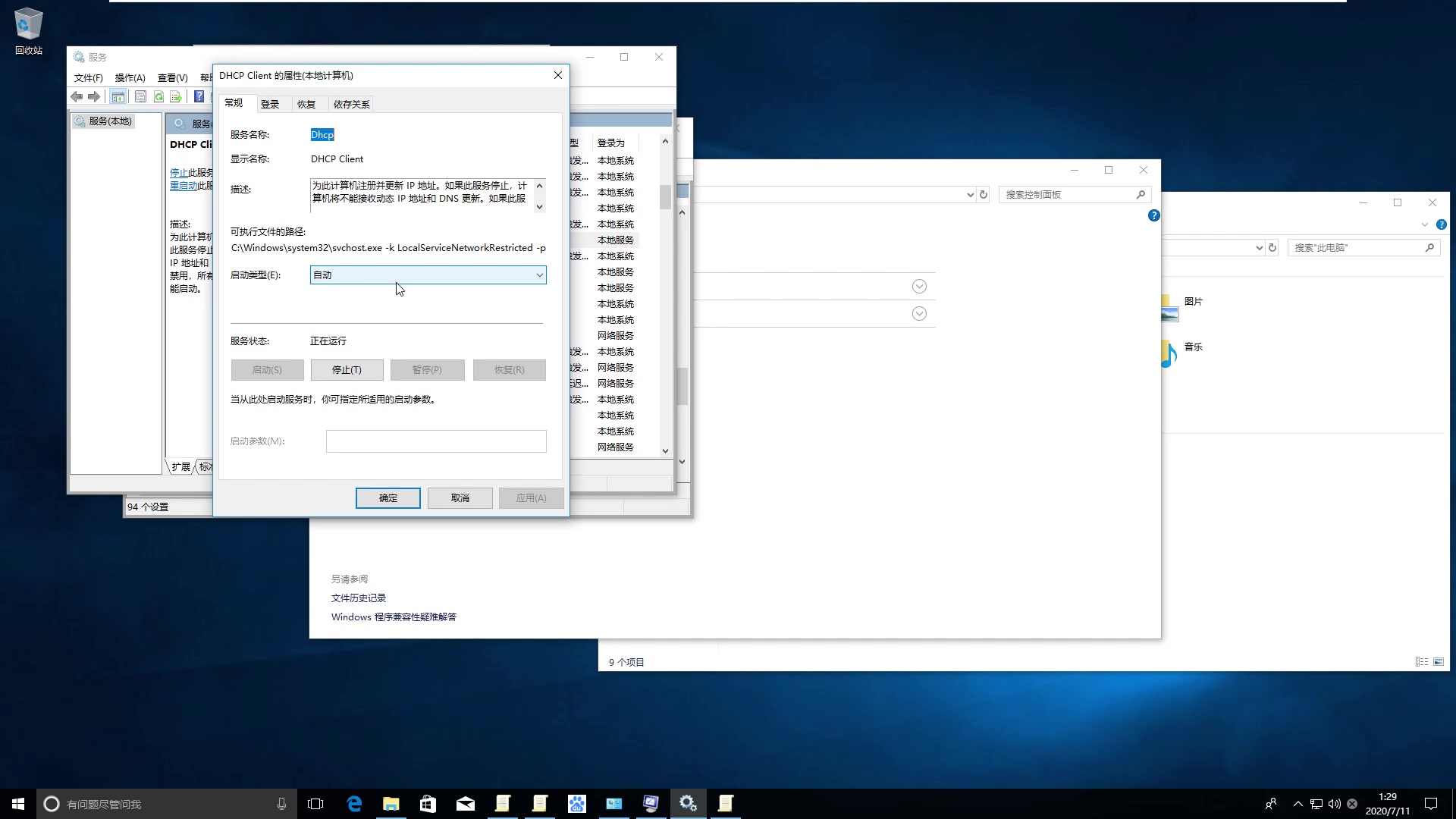The height and width of the screenshot is (819, 1456).
Task: Click the Cortana search box on taskbar
Action: pos(166,804)
